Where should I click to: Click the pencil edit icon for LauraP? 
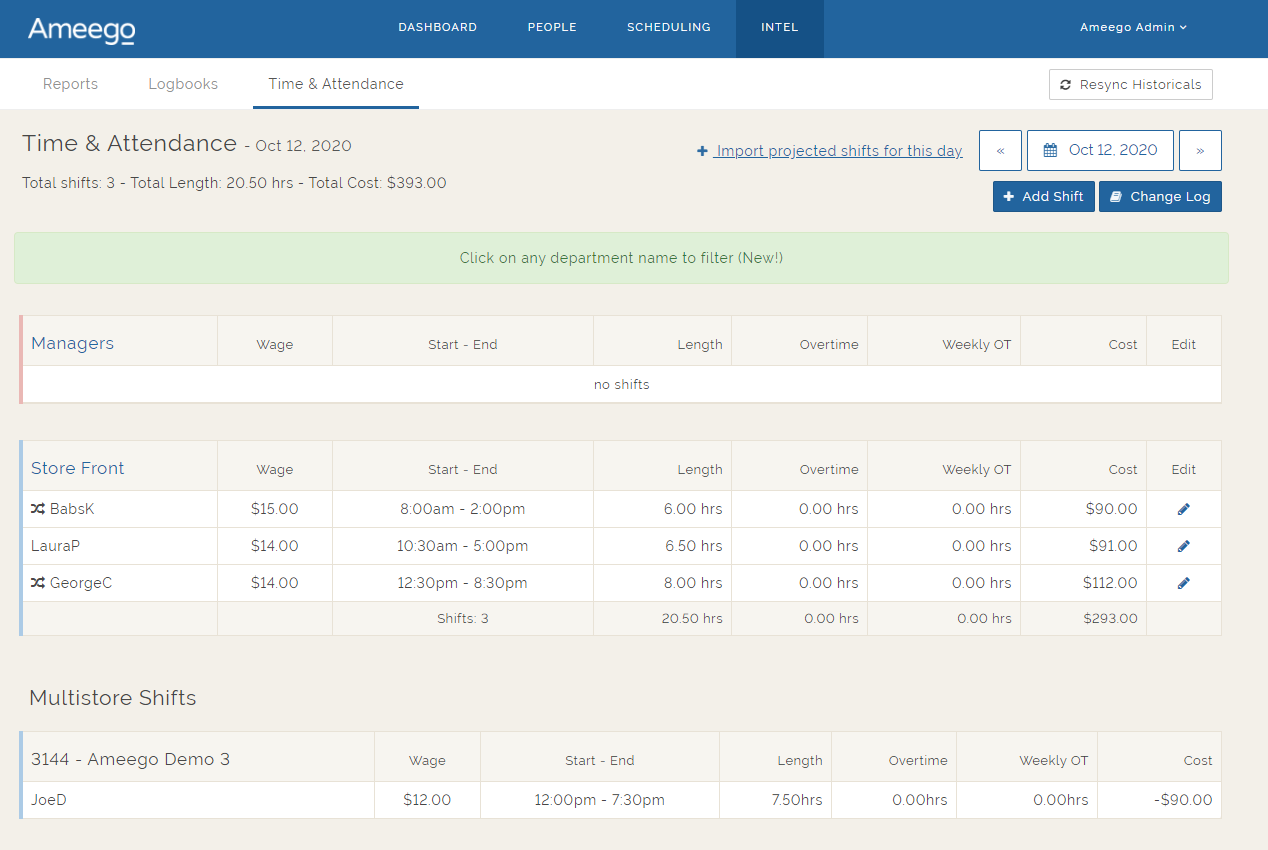(x=1184, y=546)
